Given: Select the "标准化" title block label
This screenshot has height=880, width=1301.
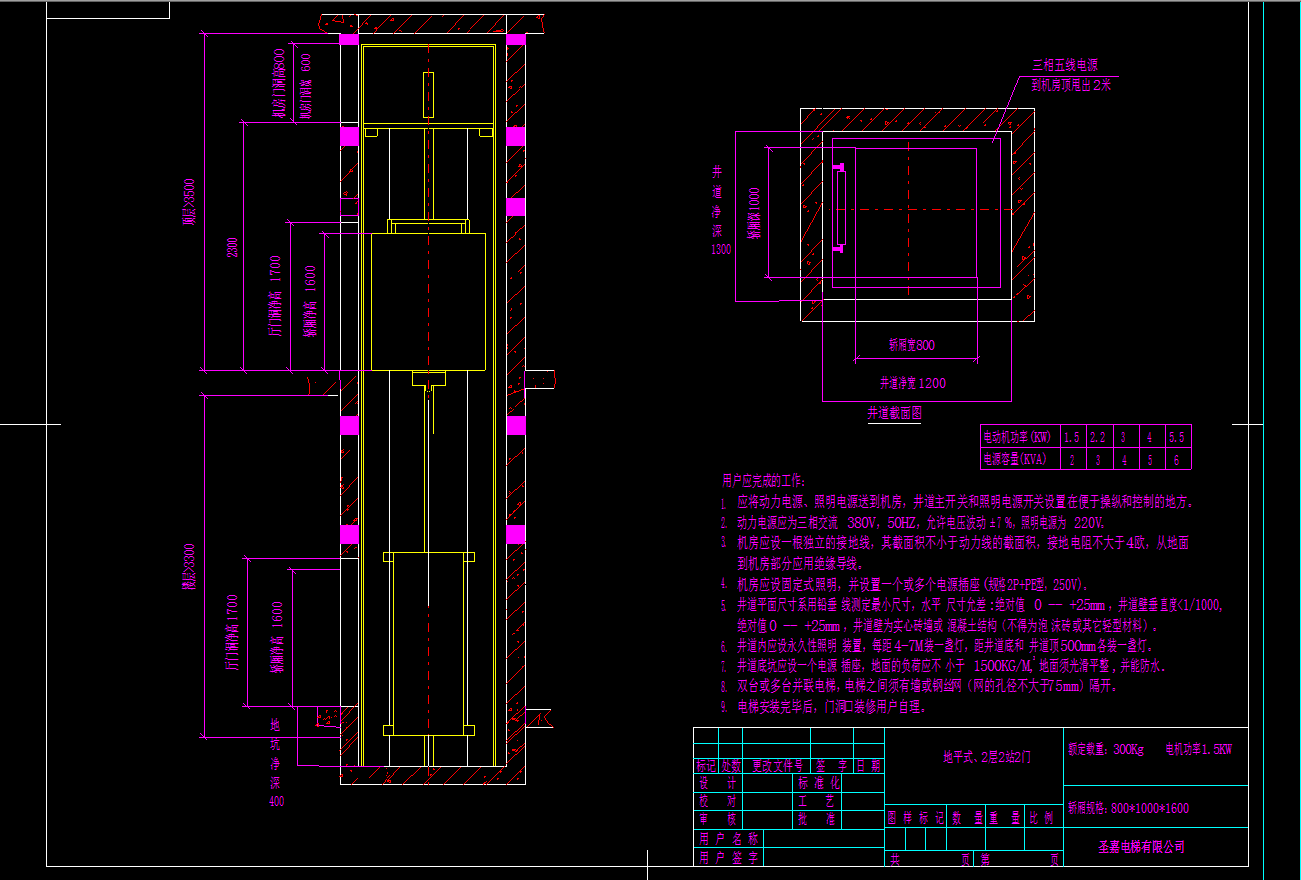Looking at the screenshot, I should (817, 784).
